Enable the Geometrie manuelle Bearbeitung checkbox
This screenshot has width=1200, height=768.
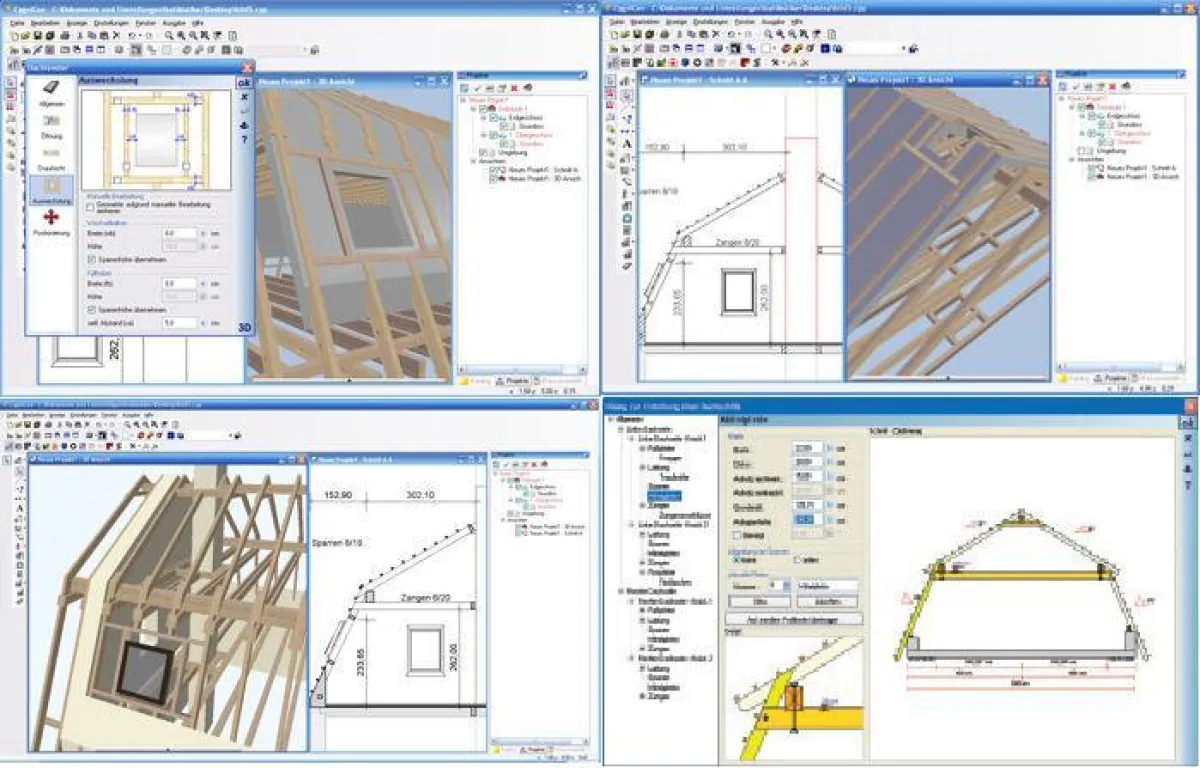(x=91, y=208)
